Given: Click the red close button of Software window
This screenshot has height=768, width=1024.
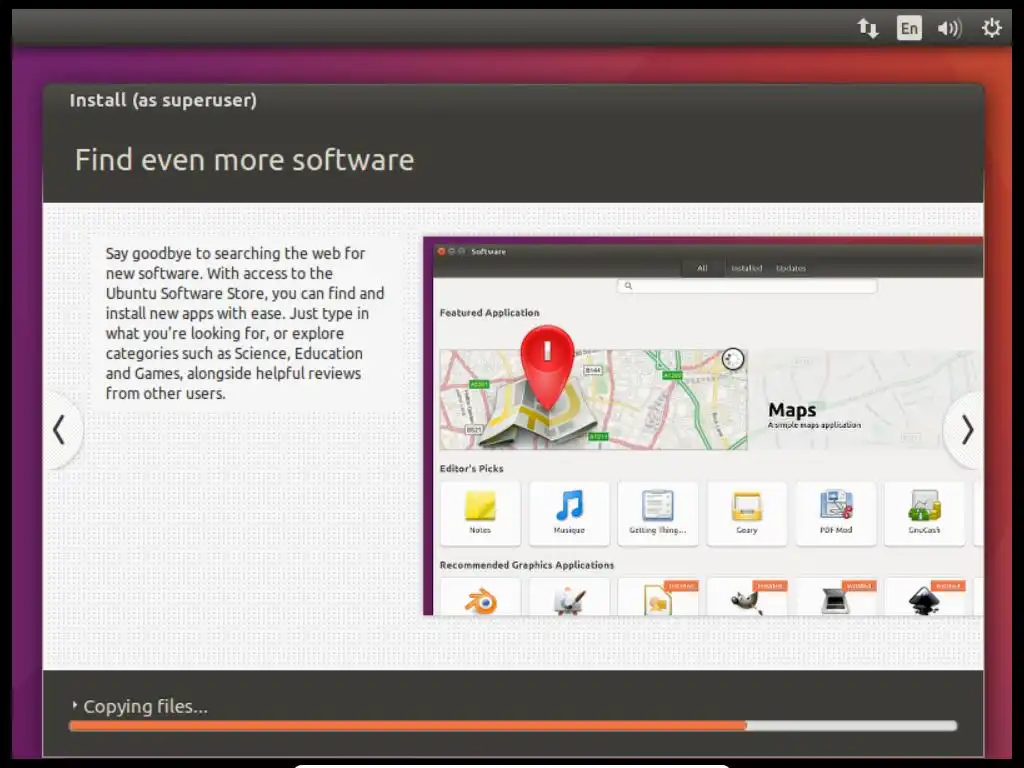Looking at the screenshot, I should (x=441, y=251).
